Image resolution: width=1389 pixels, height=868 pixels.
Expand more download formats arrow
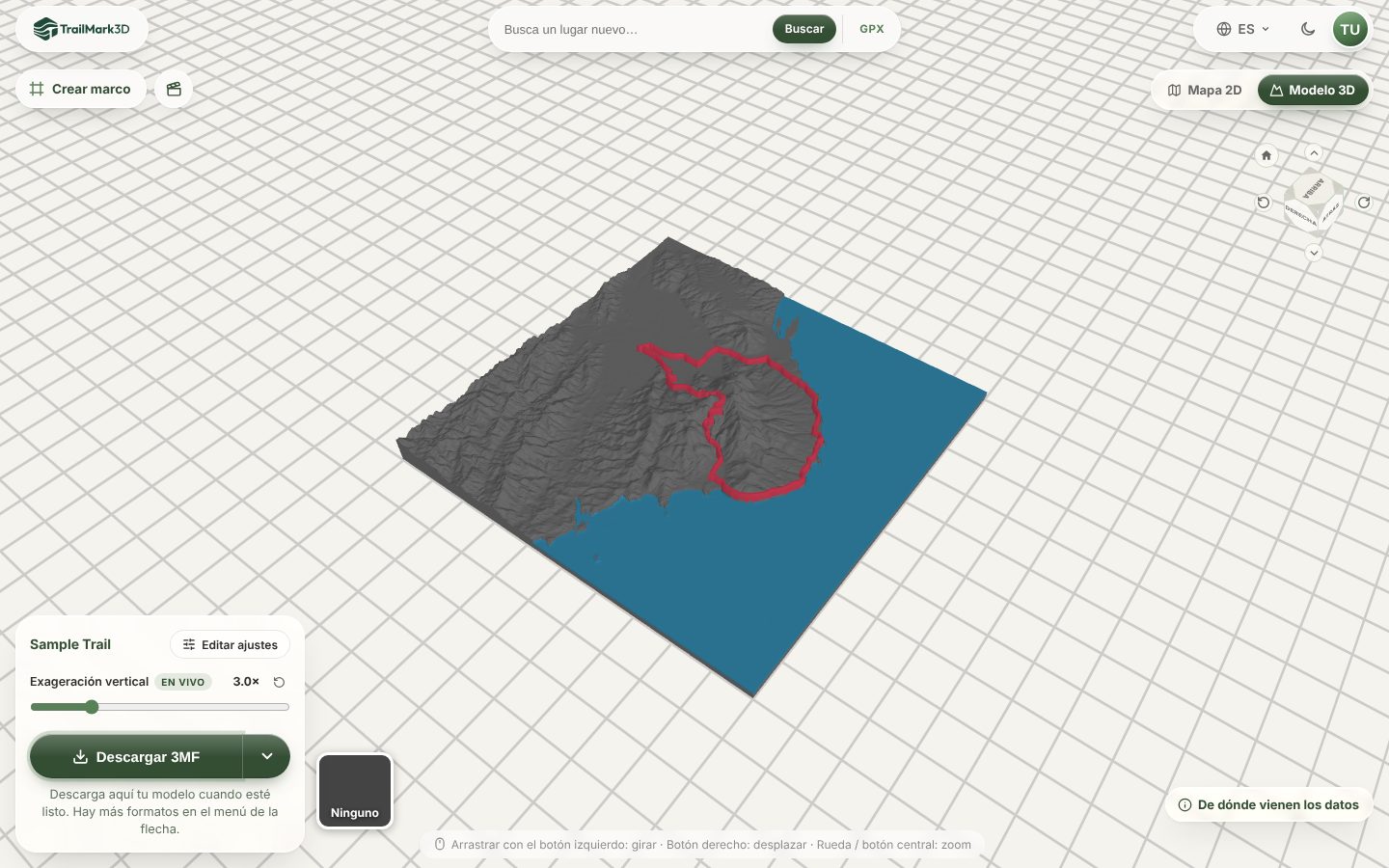(267, 757)
